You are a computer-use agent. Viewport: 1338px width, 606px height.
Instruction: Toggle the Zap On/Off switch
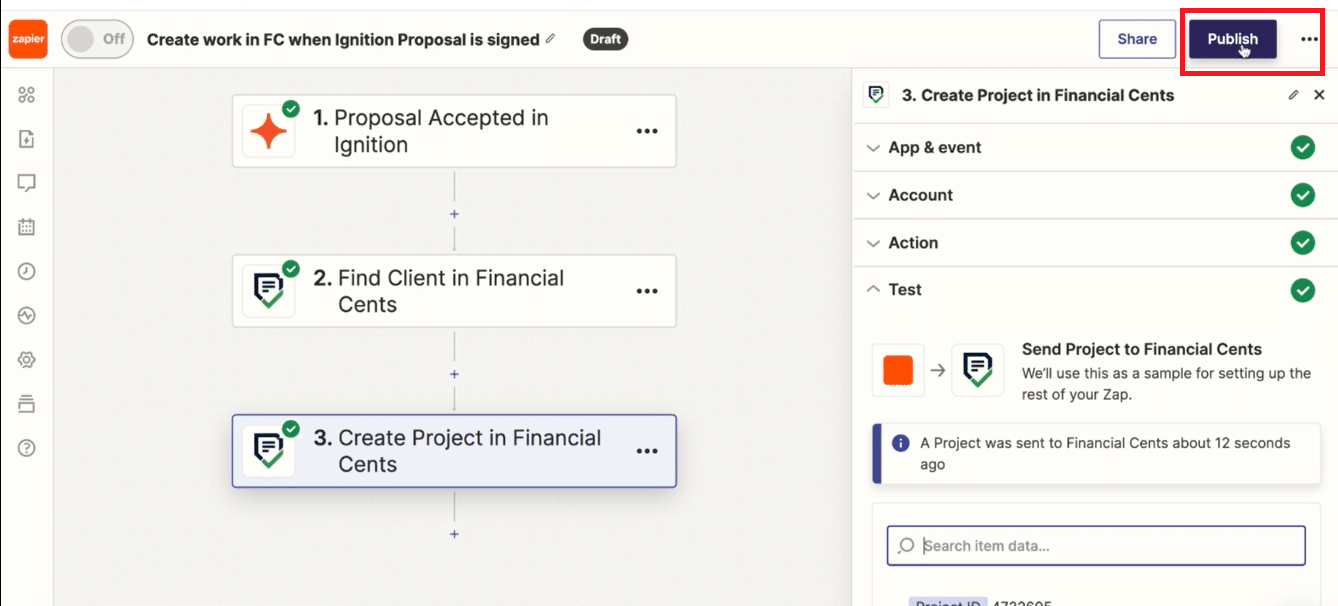(97, 39)
